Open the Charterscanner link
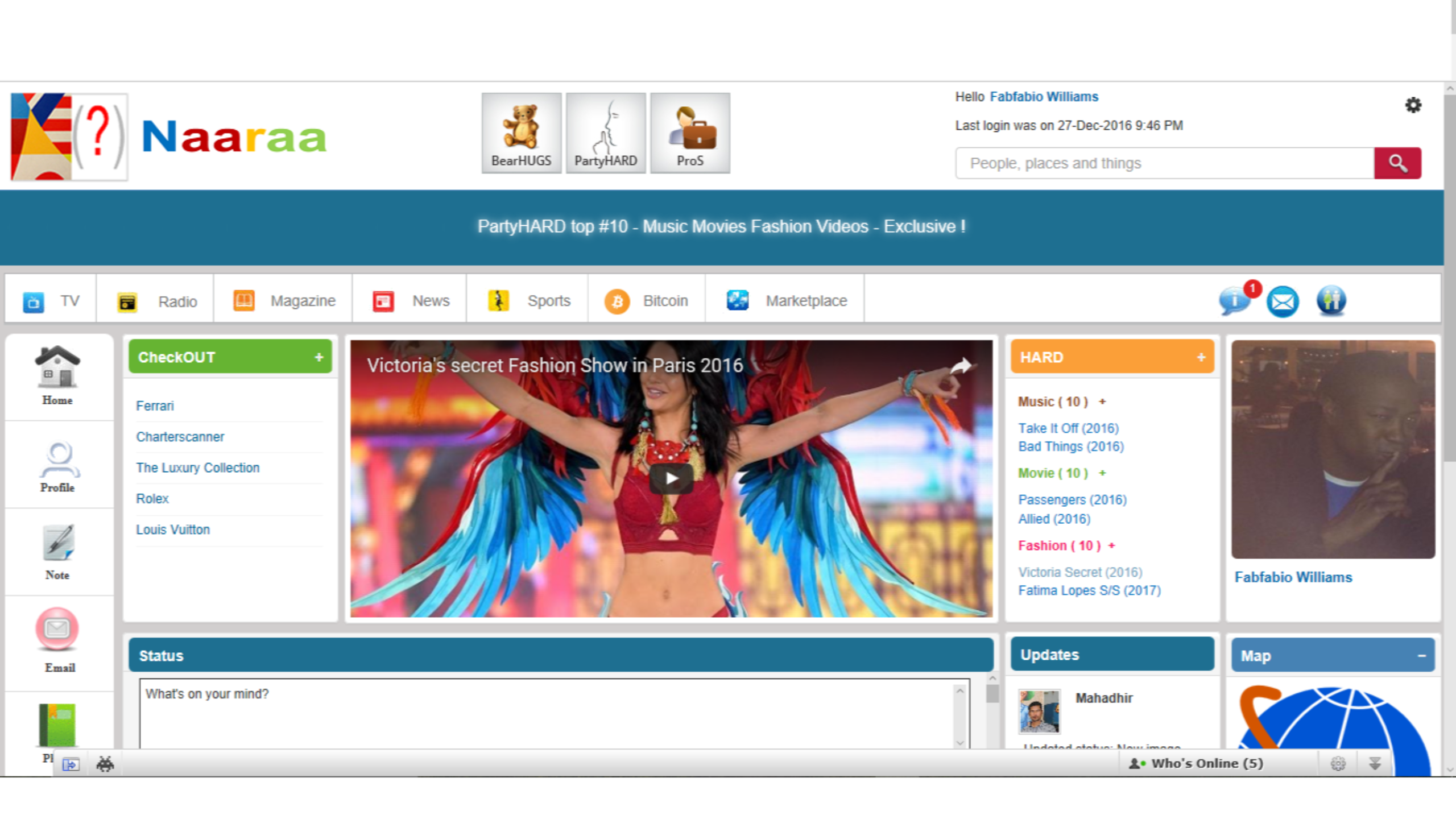Screen dimensions: 1456x819 click(x=180, y=437)
